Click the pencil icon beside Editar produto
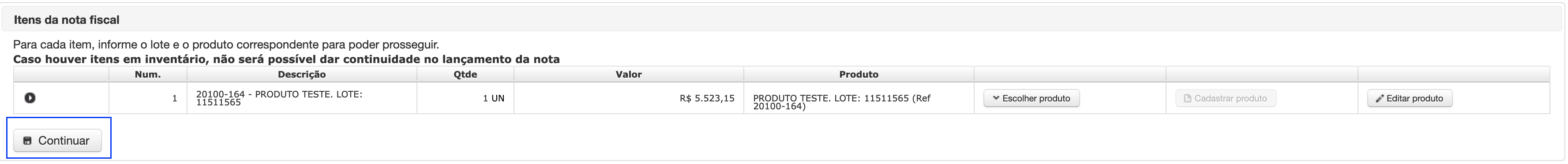 click(1380, 98)
